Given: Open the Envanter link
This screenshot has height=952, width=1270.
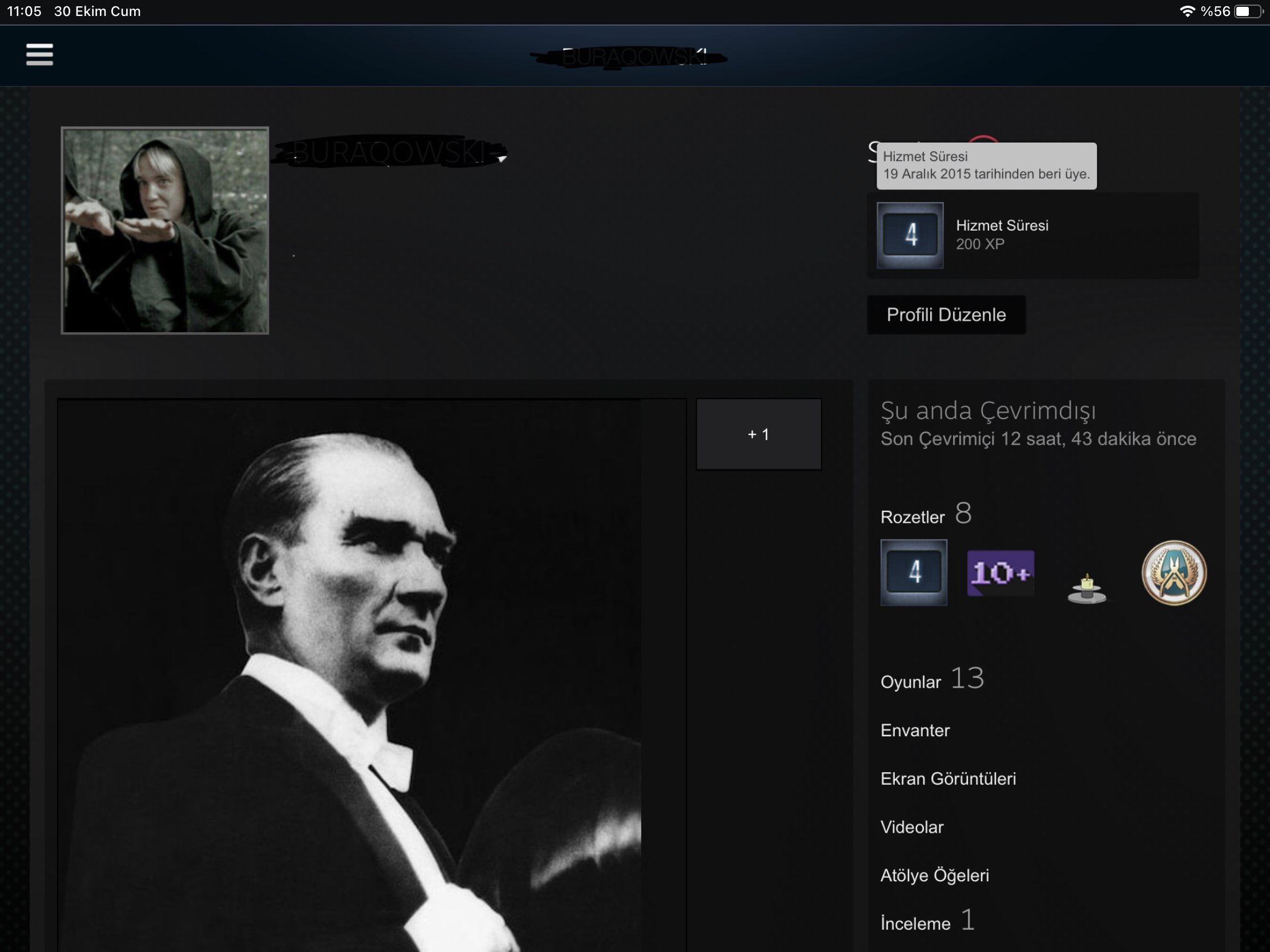Looking at the screenshot, I should [x=915, y=731].
